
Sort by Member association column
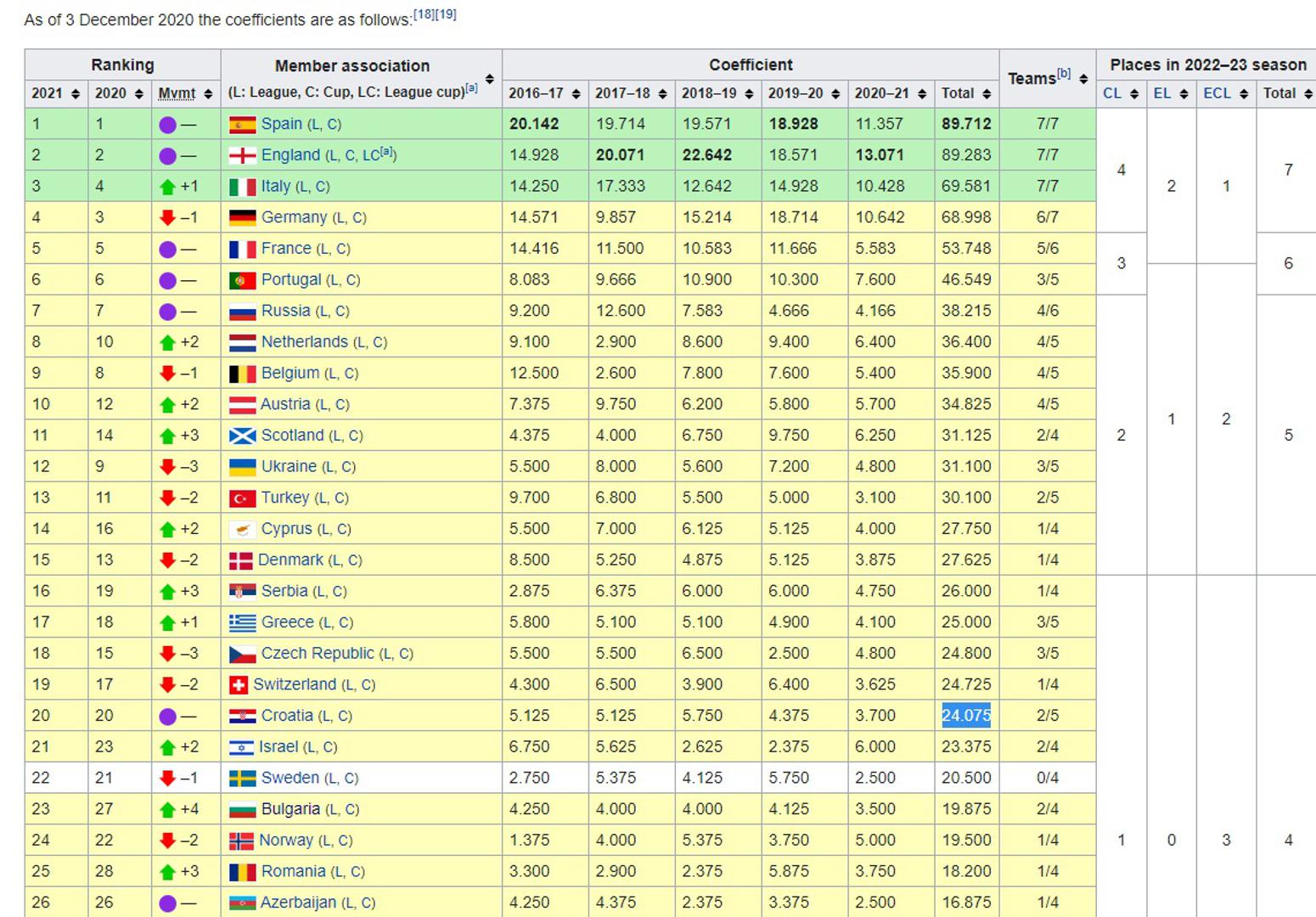tap(489, 79)
